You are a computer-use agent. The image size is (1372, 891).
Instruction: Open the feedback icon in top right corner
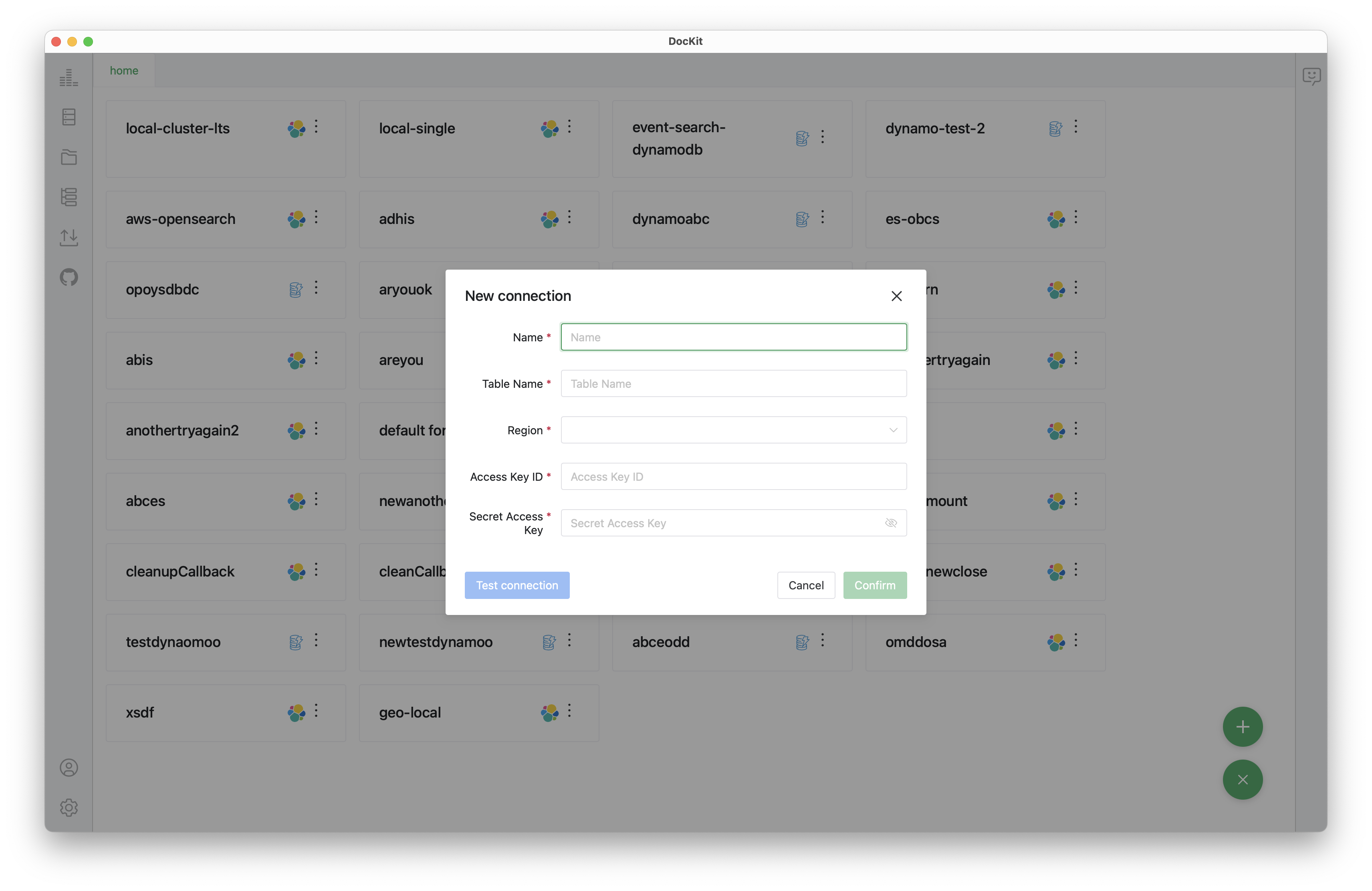click(1311, 76)
